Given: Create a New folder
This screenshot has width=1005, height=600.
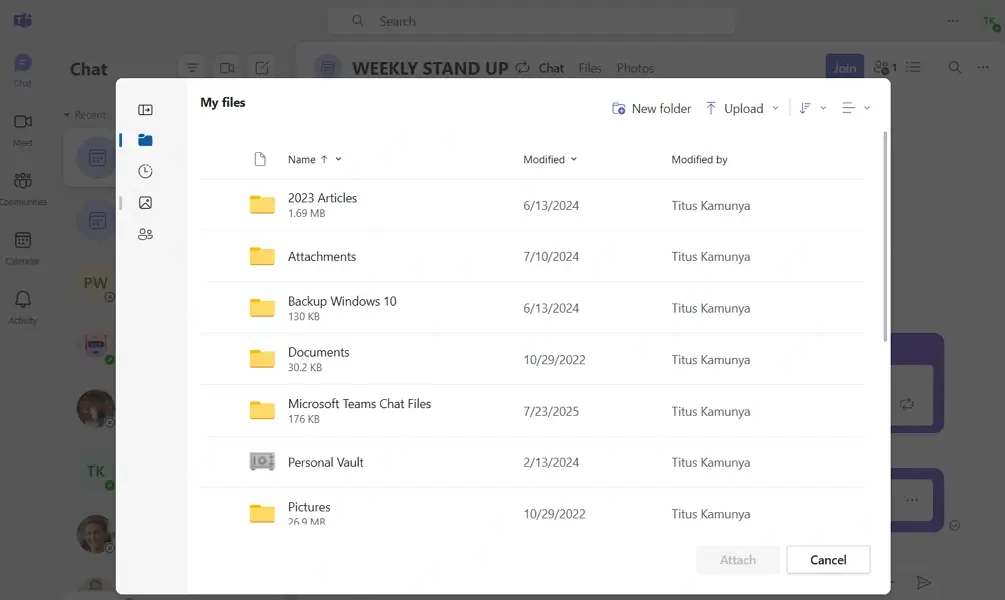Looking at the screenshot, I should coord(651,109).
